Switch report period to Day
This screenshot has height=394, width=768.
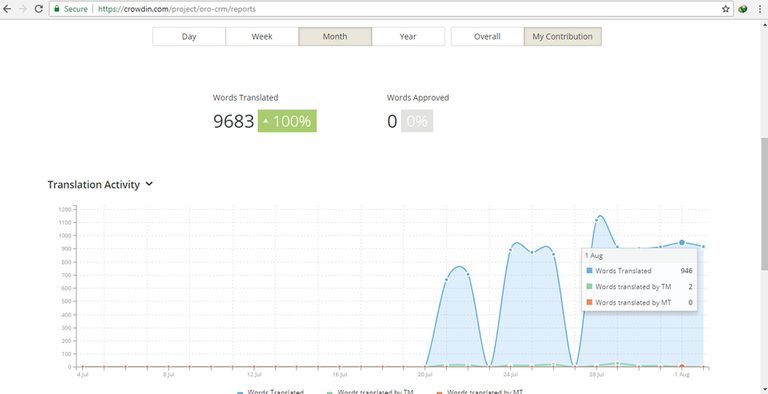click(189, 36)
